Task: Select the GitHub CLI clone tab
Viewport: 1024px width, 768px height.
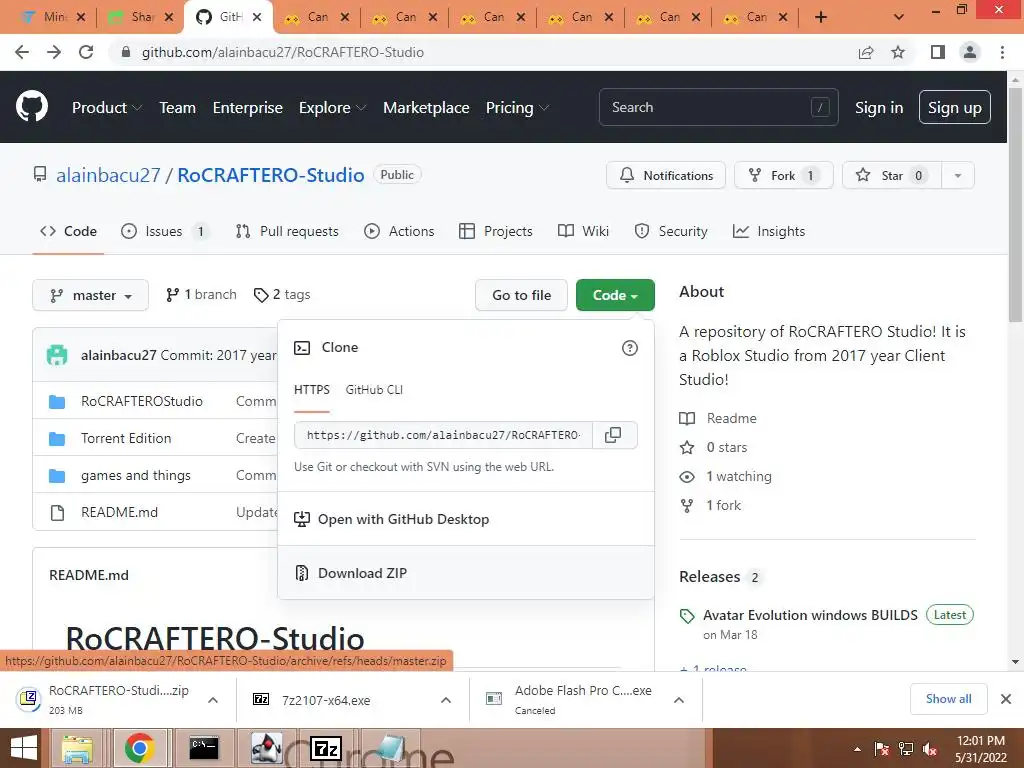Action: 374,390
